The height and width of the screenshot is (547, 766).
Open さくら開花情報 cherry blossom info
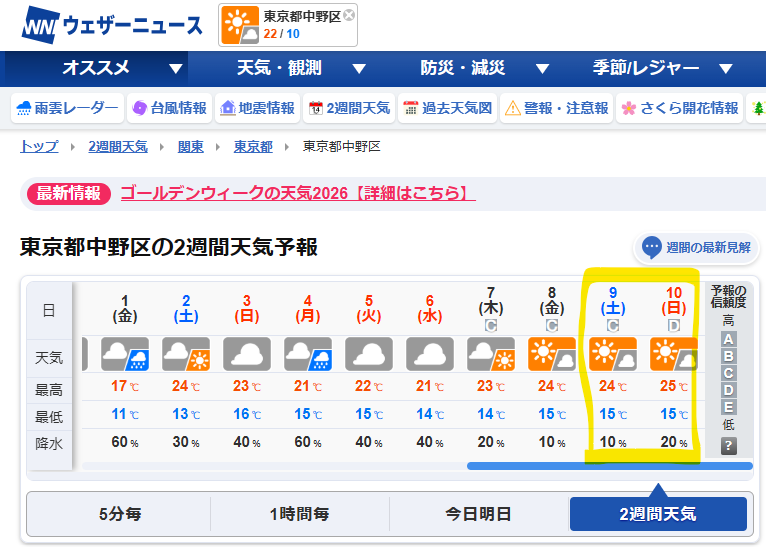click(x=680, y=108)
